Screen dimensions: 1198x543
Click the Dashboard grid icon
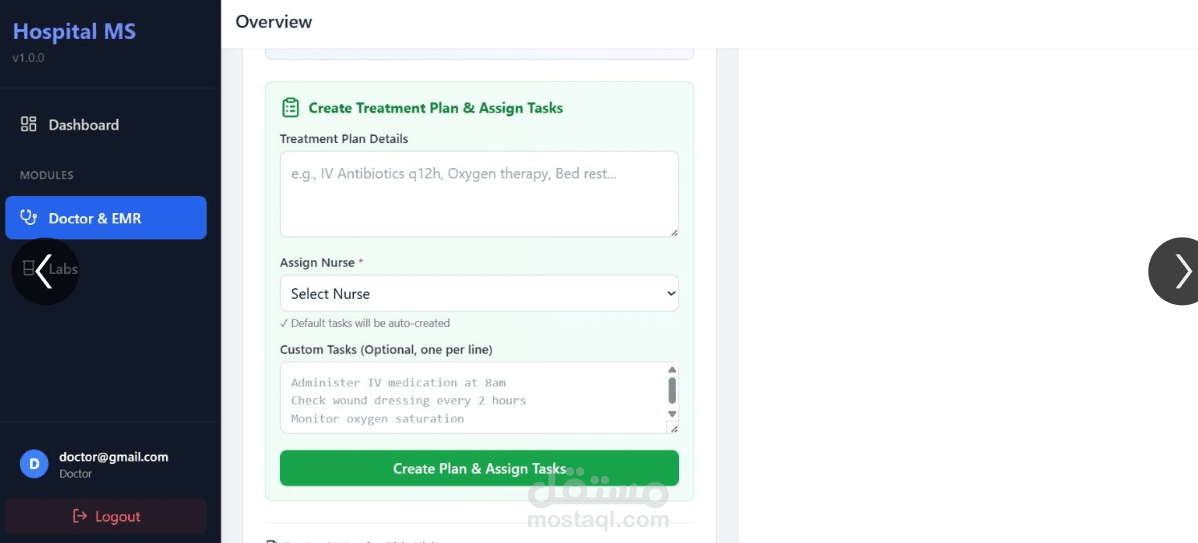pyautogui.click(x=28, y=124)
